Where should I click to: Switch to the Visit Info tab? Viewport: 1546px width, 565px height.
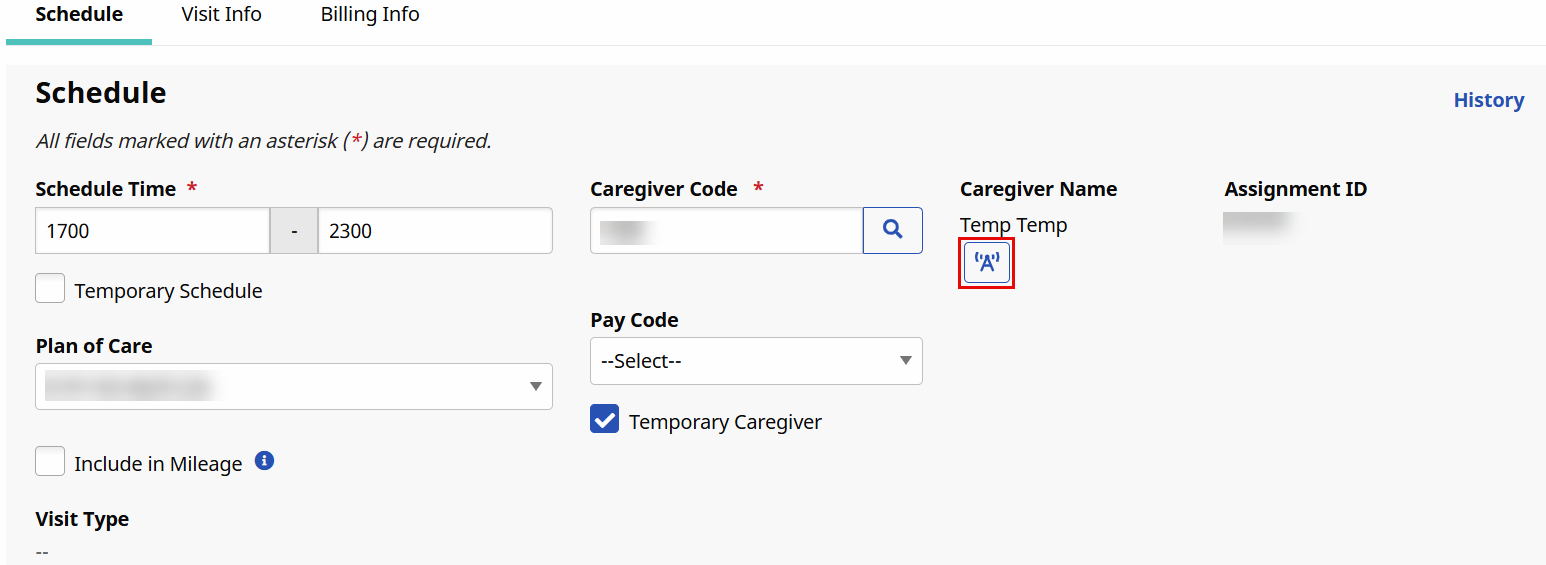[221, 15]
